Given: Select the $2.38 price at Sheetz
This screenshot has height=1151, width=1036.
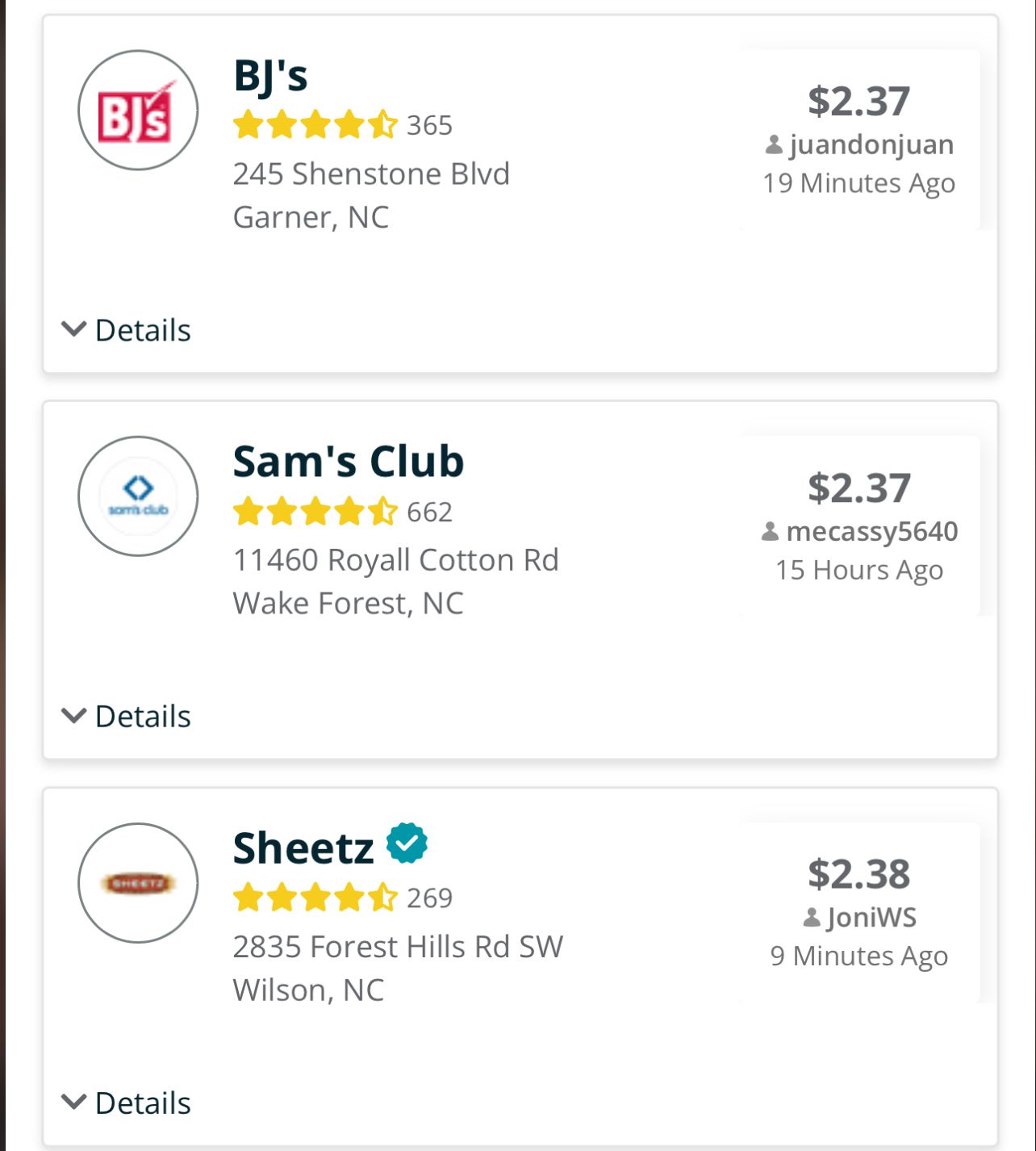Looking at the screenshot, I should click(x=859, y=874).
